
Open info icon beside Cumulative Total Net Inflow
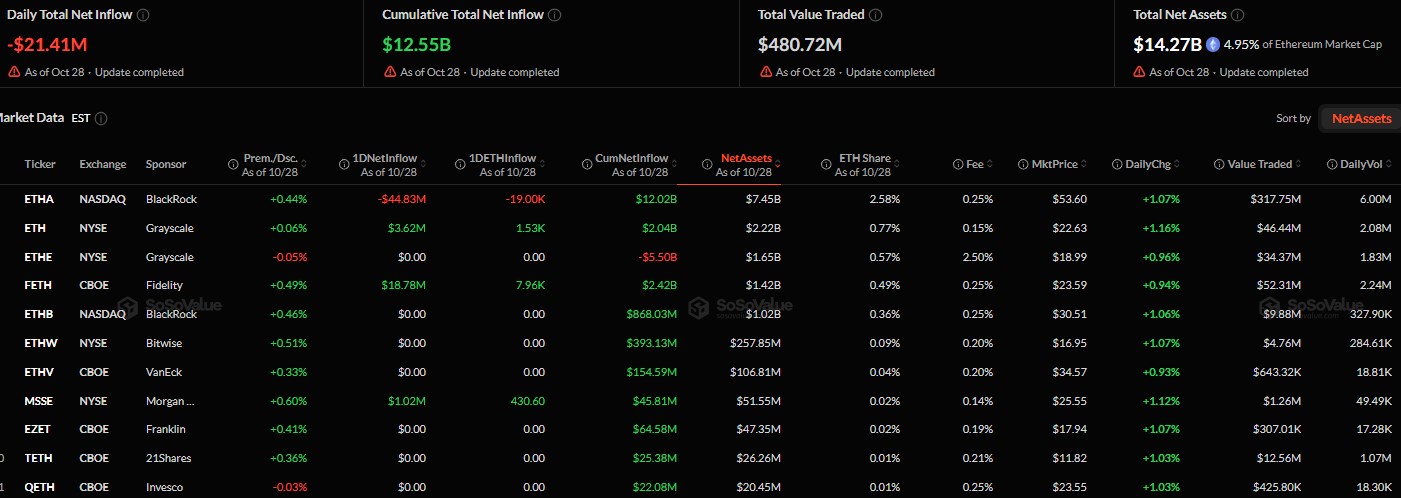click(554, 15)
